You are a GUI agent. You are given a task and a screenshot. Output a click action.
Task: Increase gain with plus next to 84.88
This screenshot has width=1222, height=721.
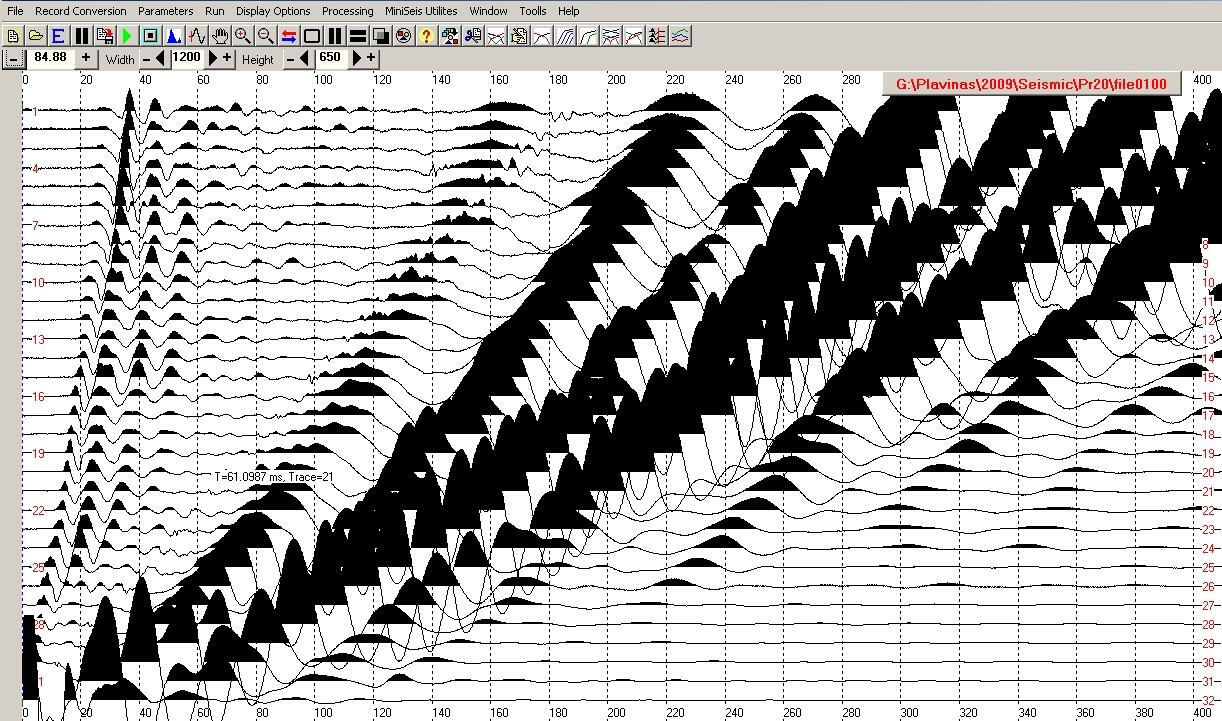pos(86,58)
